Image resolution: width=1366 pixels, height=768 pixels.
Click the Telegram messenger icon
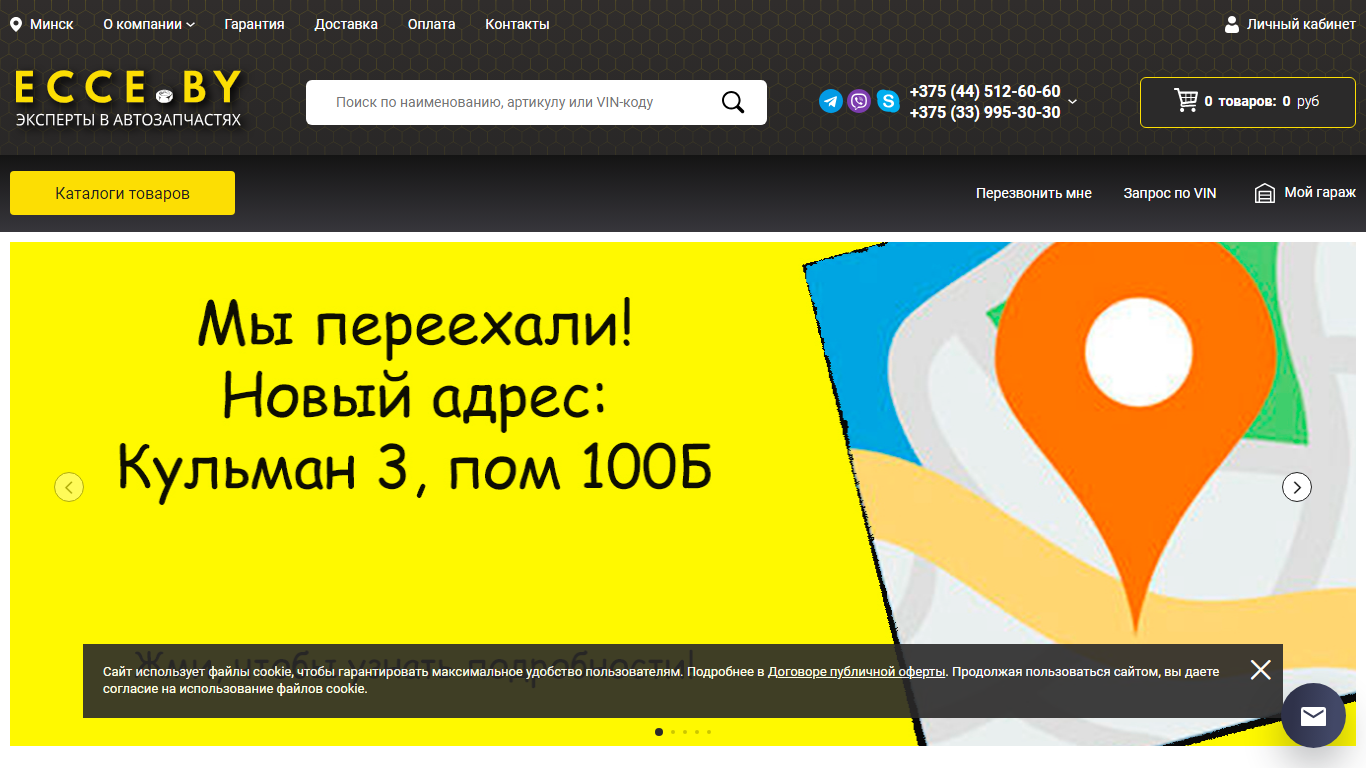pyautogui.click(x=831, y=101)
